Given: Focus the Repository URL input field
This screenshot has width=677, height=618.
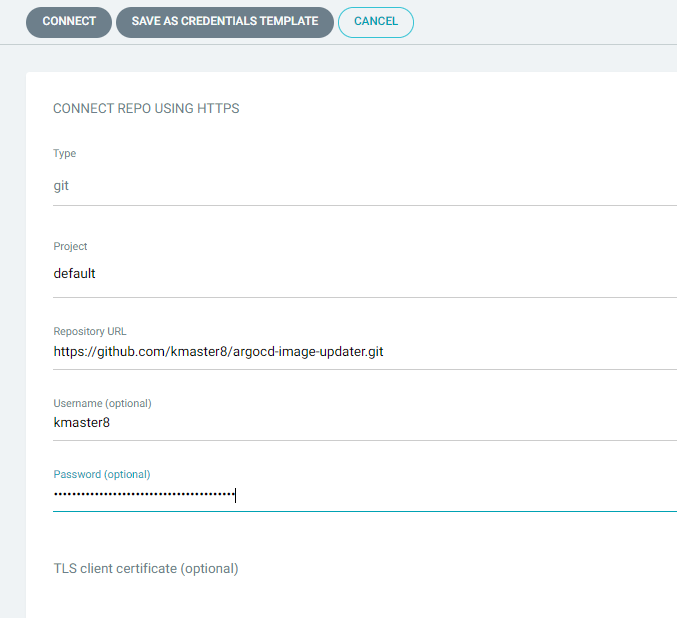Looking at the screenshot, I should pos(365,352).
